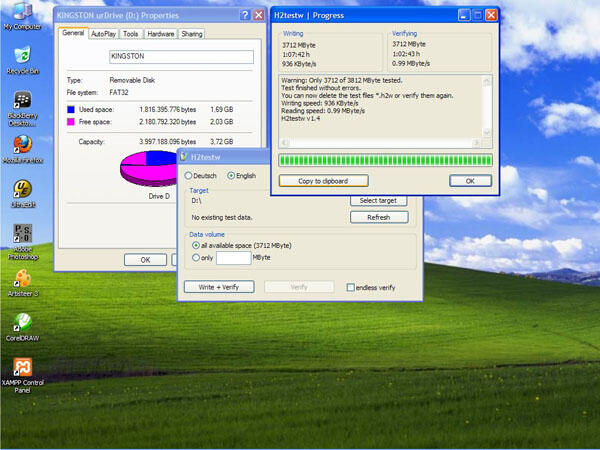The height and width of the screenshot is (450, 600).
Task: Switch to the General tab
Action: 73,33
